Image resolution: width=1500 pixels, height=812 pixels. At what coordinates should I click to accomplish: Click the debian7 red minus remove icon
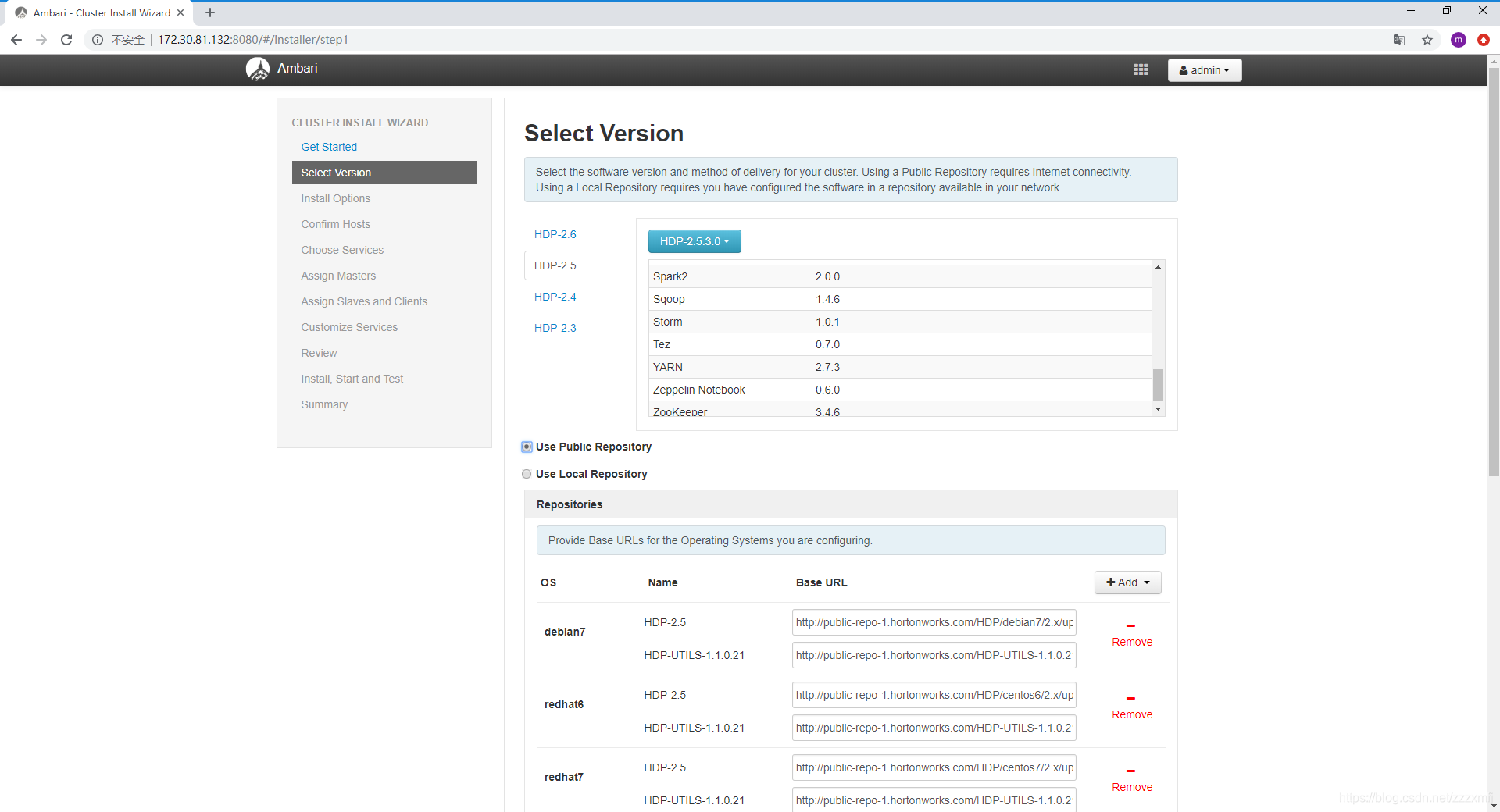pyautogui.click(x=1130, y=625)
